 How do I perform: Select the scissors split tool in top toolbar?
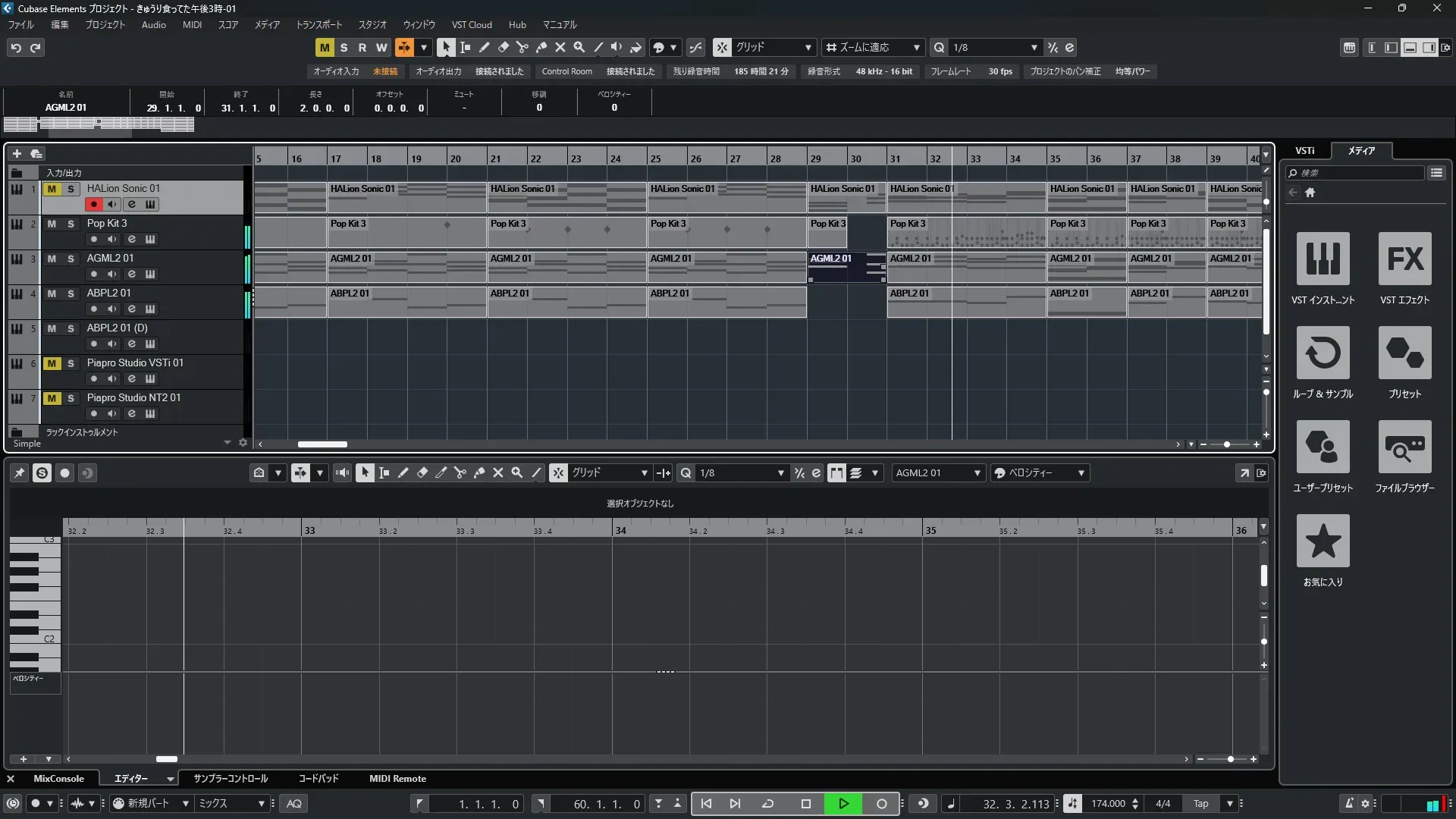click(x=522, y=47)
